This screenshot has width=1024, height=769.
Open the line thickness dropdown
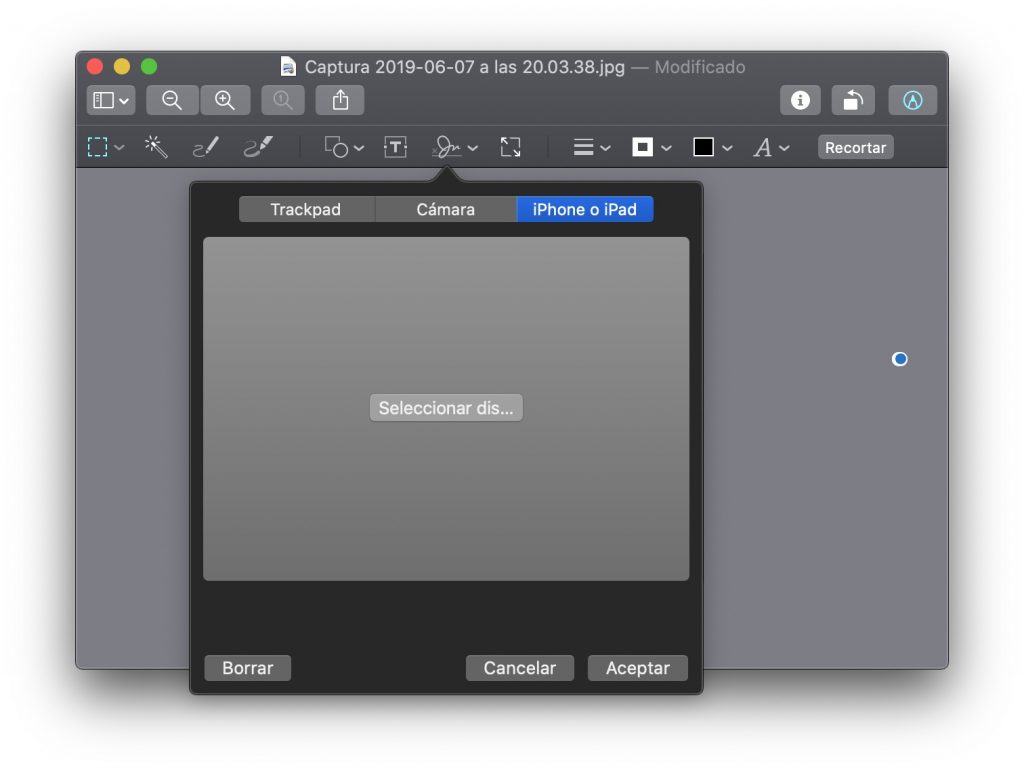coord(589,147)
